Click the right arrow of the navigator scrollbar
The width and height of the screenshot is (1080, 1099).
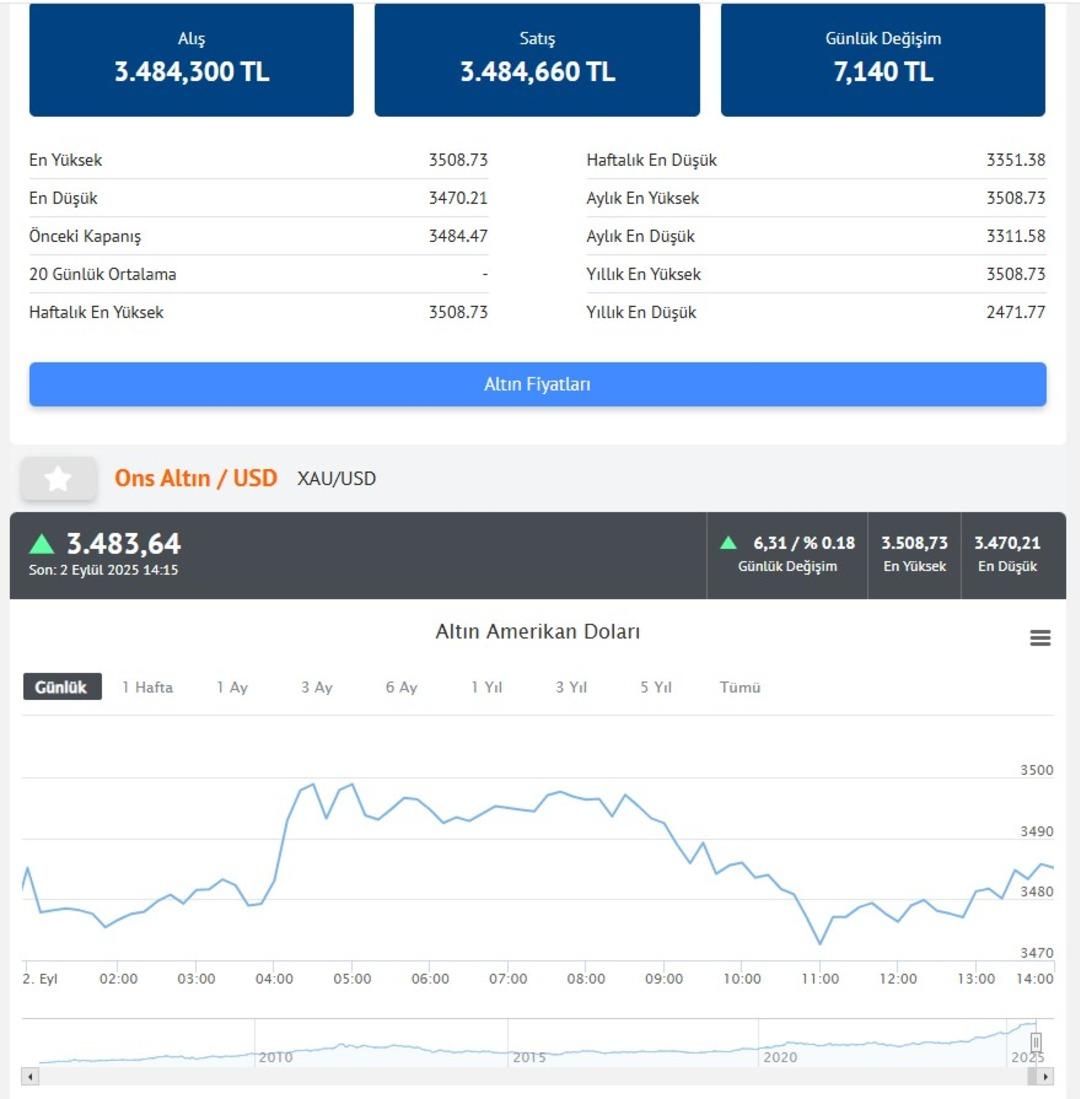(1045, 1076)
